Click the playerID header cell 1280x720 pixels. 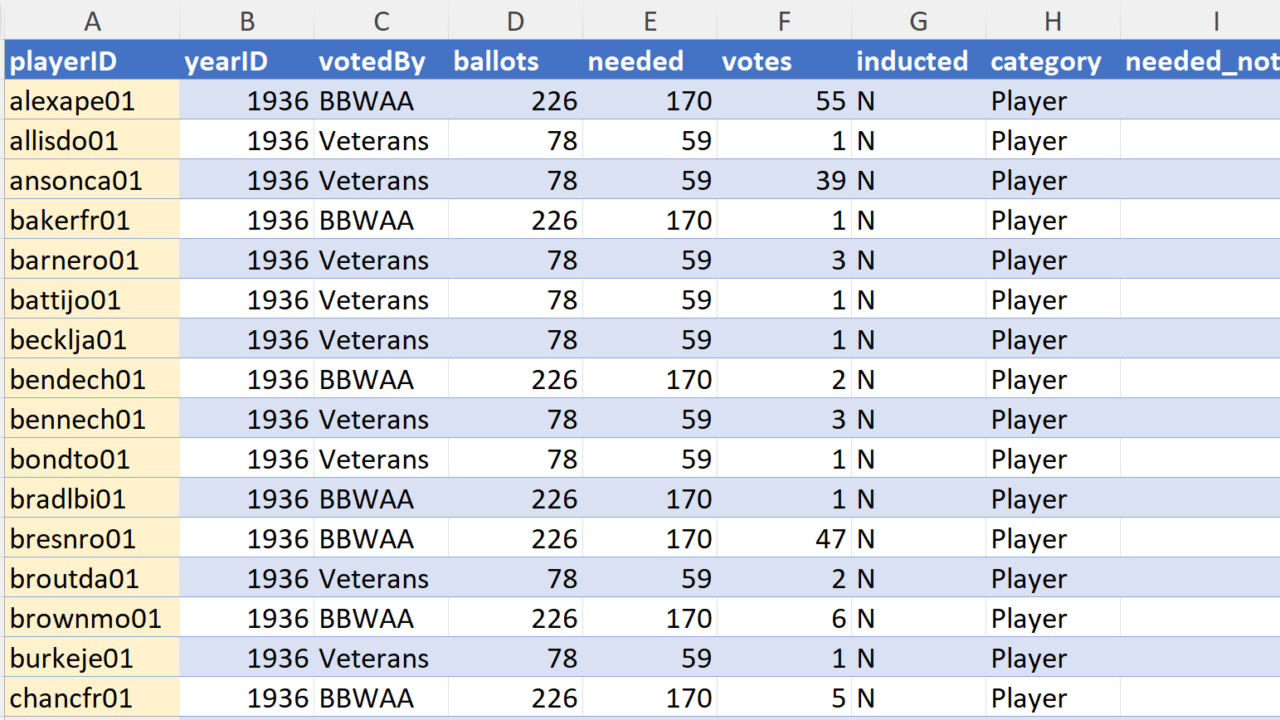[x=92, y=61]
